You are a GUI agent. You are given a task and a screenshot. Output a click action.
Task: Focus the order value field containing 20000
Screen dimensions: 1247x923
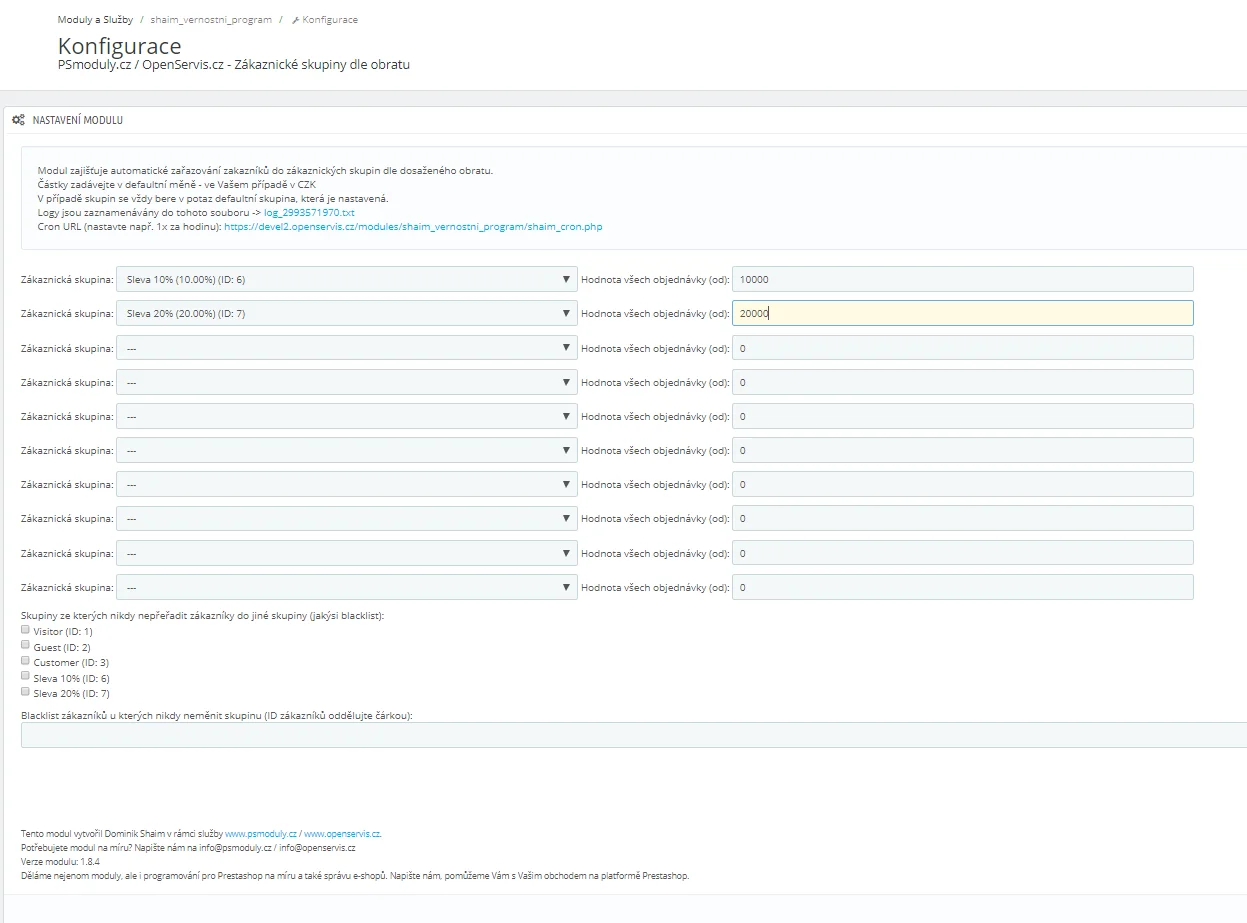[x=962, y=313]
